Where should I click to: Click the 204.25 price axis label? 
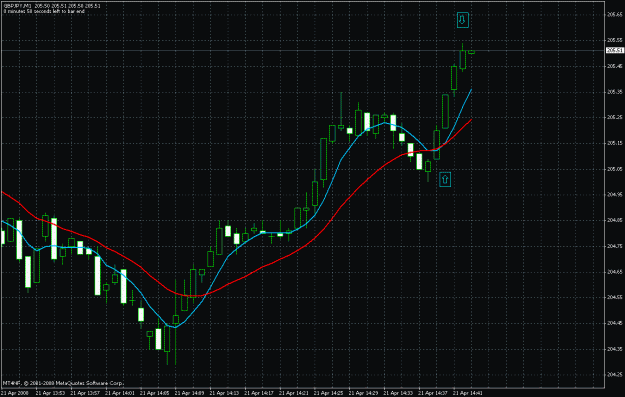point(615,375)
